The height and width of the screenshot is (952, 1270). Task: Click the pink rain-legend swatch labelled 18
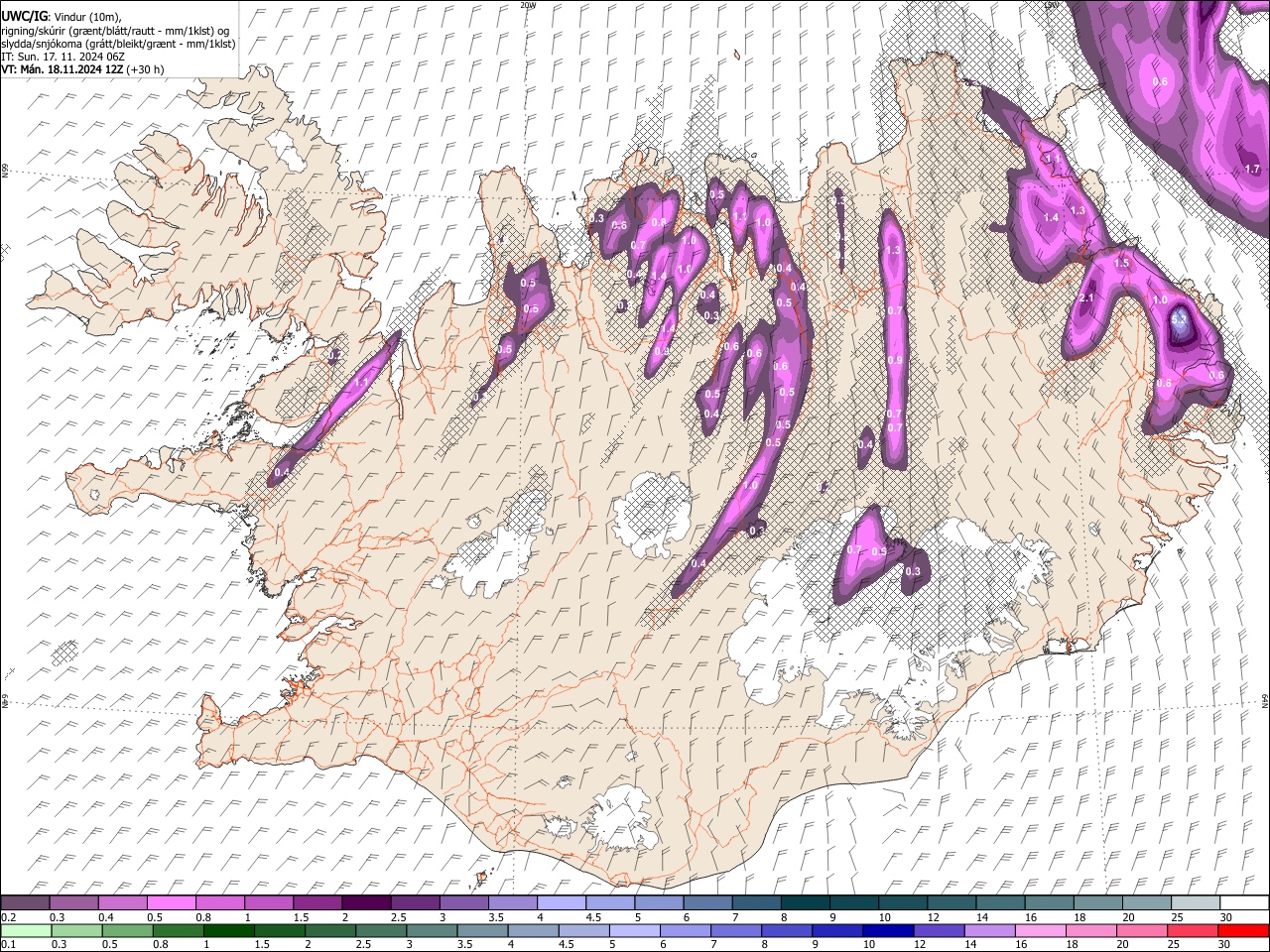(1090, 930)
